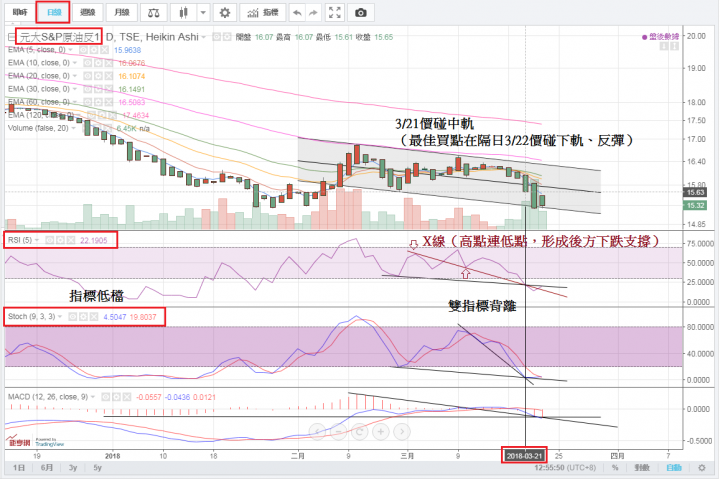720x479 pixels.
Task: Open settings gear for MACD indicator
Action: click(x=116, y=397)
